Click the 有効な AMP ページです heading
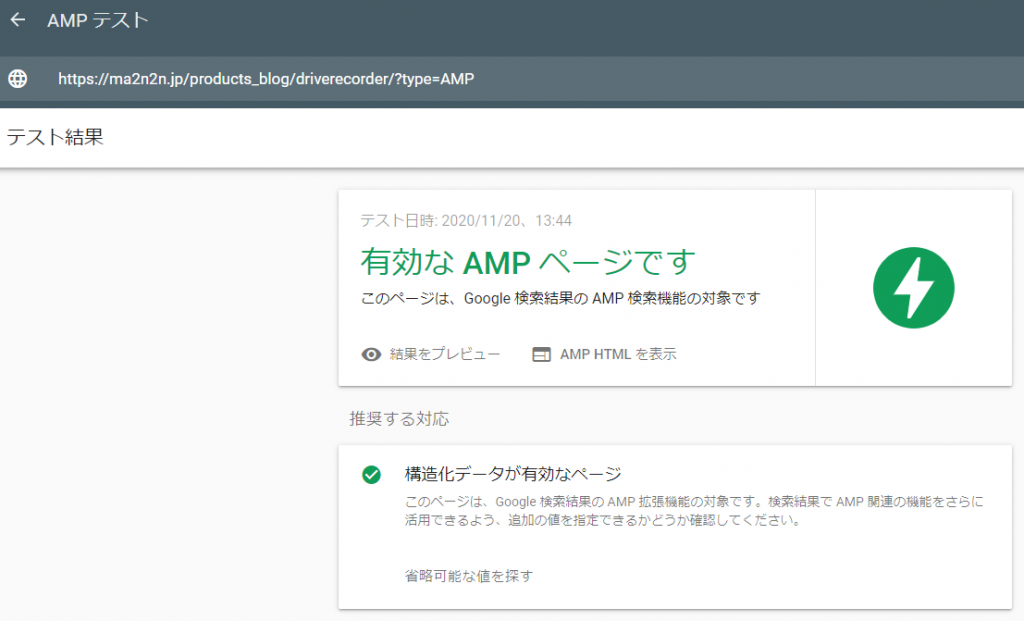This screenshot has height=621, width=1024. click(528, 262)
